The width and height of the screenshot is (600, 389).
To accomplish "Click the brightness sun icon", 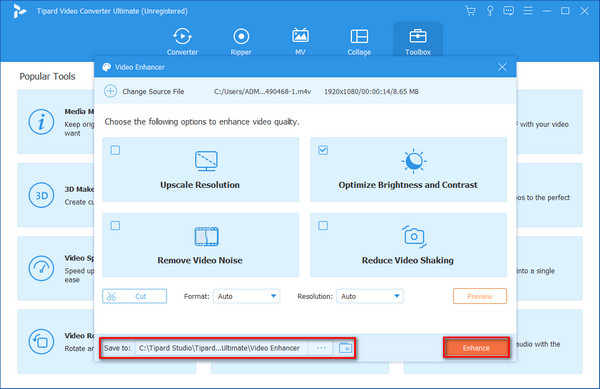I will (x=414, y=161).
